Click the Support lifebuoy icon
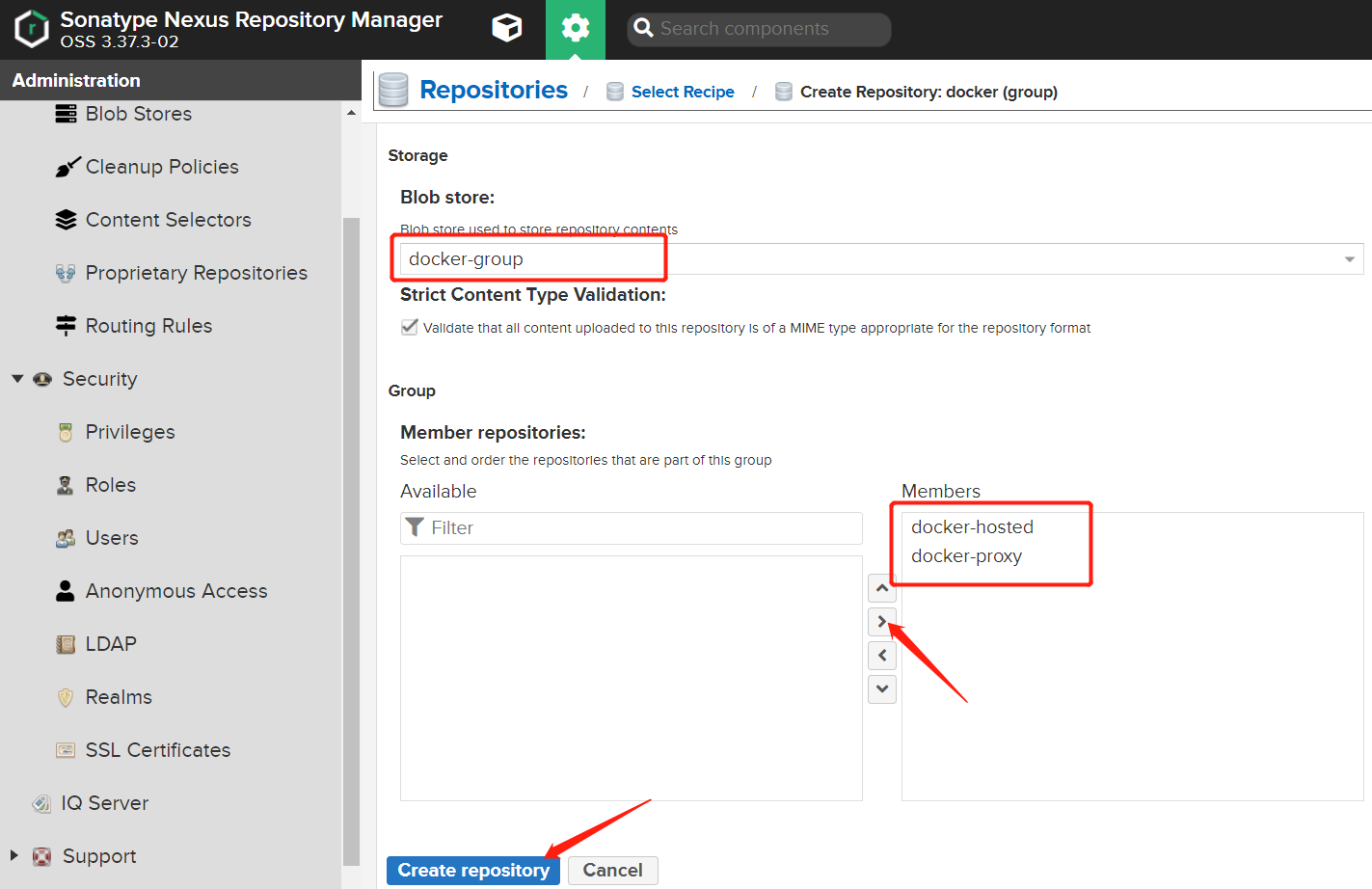Screen dimensions: 1372x889 pos(41,856)
